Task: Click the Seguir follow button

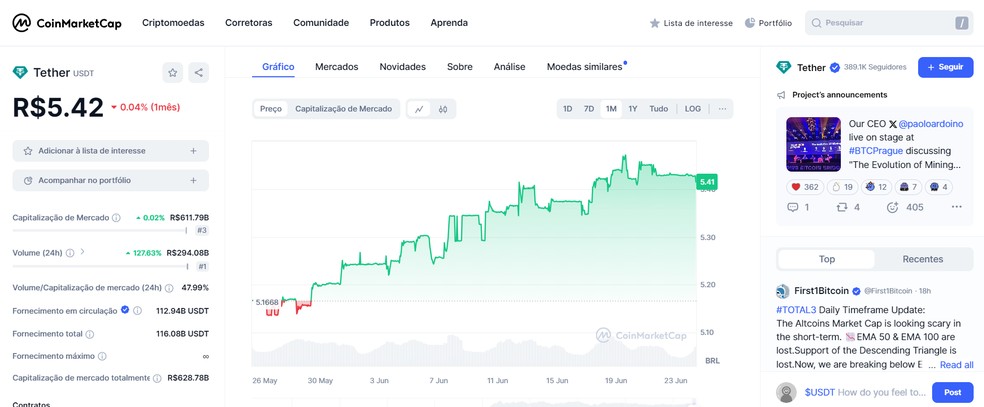Action: 945,68
